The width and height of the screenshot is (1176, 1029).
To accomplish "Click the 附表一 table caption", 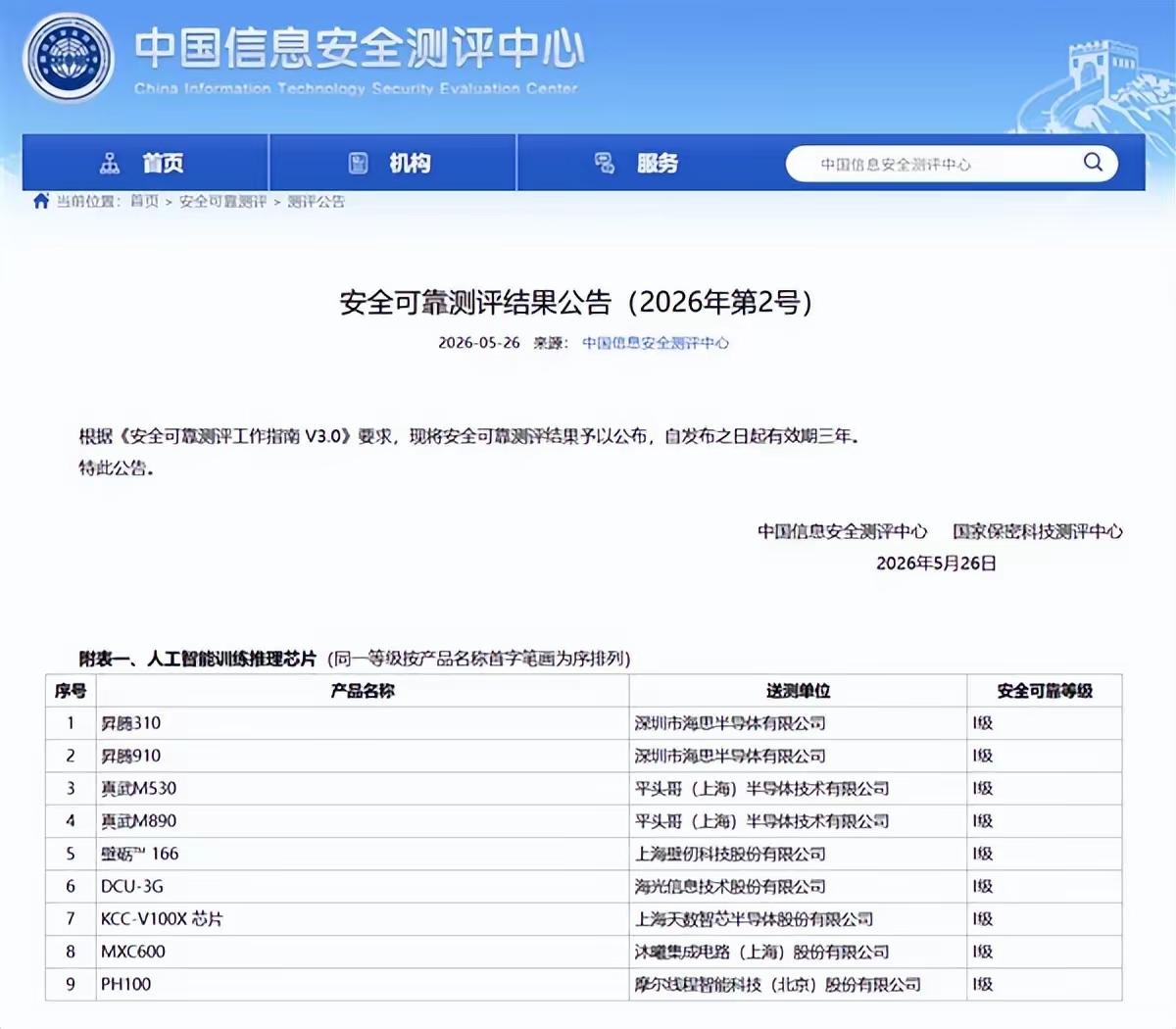I will pos(355,659).
